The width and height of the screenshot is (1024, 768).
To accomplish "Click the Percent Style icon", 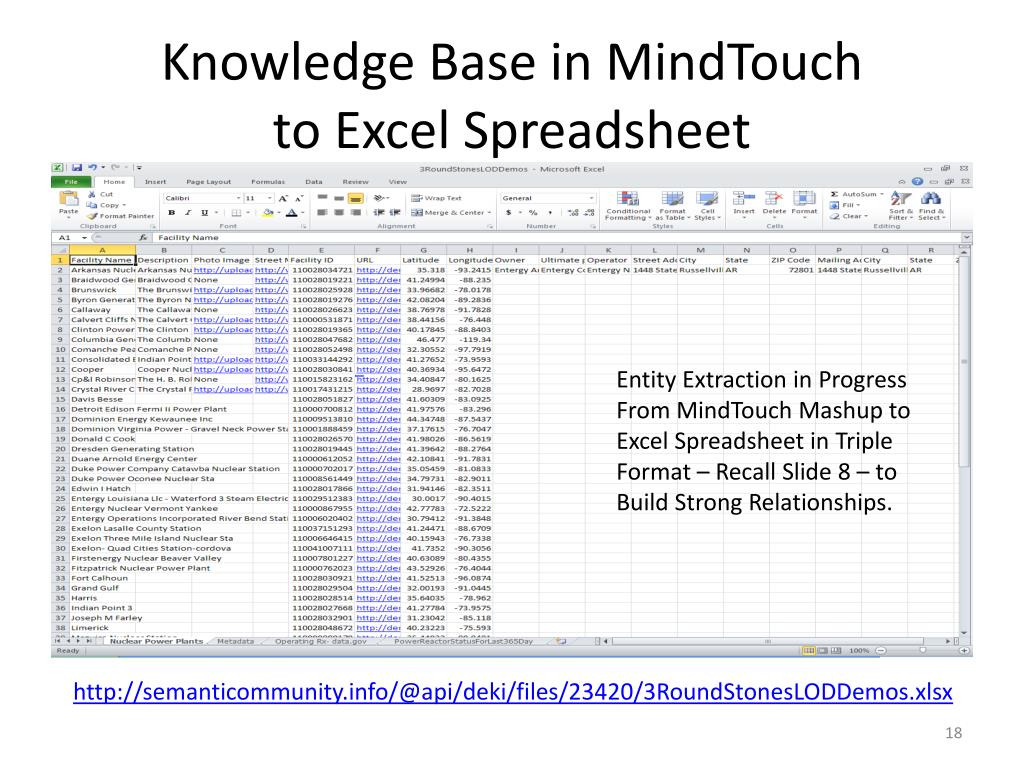I will click(x=533, y=212).
